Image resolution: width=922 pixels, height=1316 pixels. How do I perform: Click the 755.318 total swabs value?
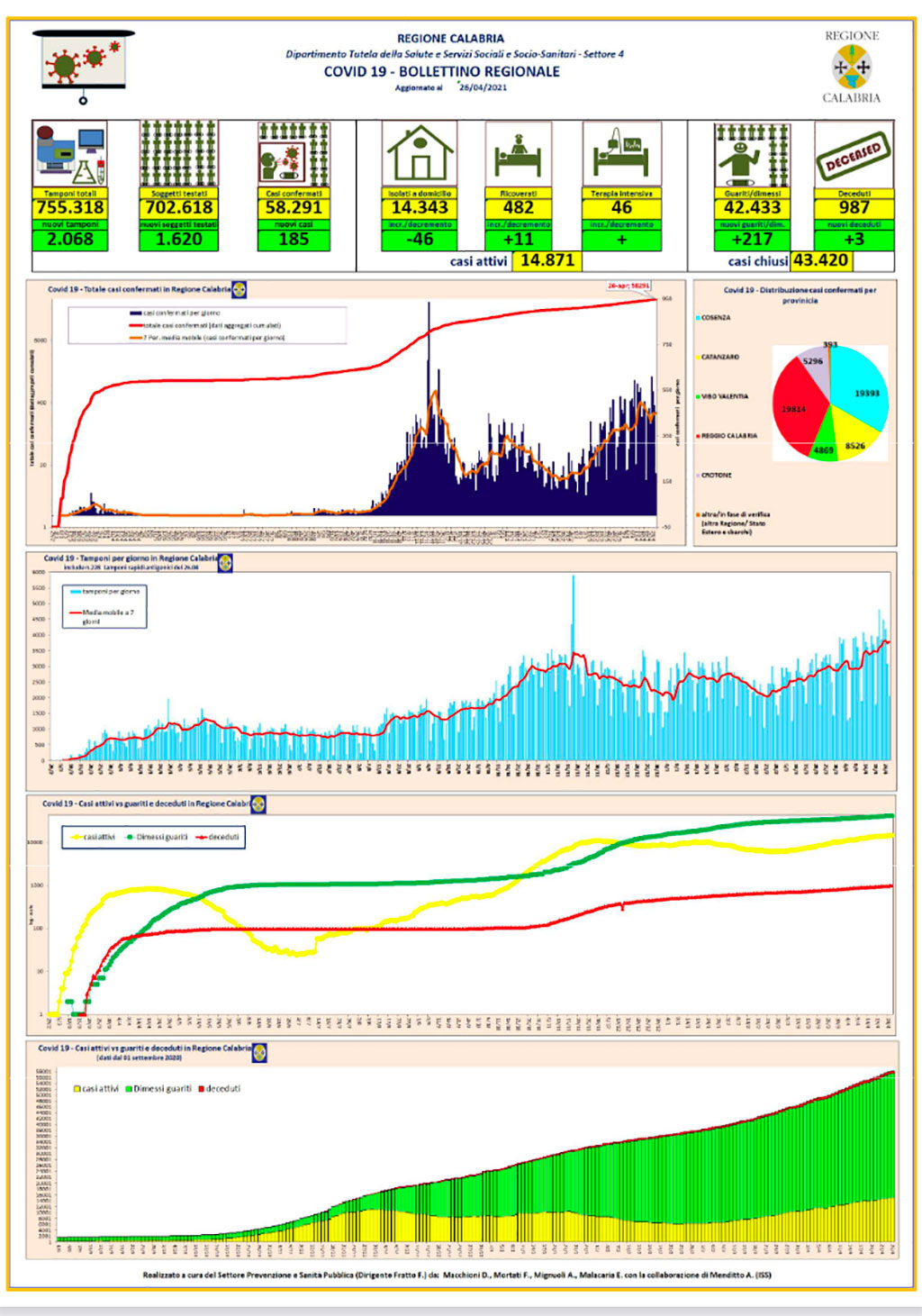(x=70, y=207)
